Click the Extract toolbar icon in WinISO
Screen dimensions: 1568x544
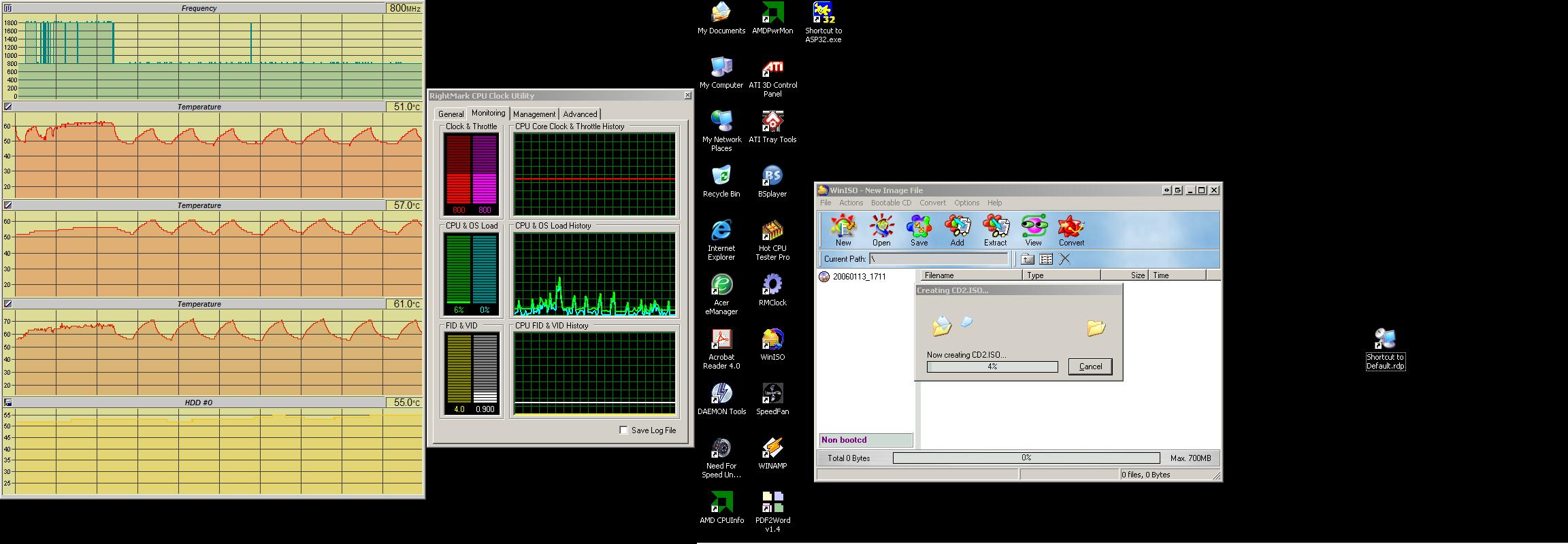pyautogui.click(x=995, y=230)
